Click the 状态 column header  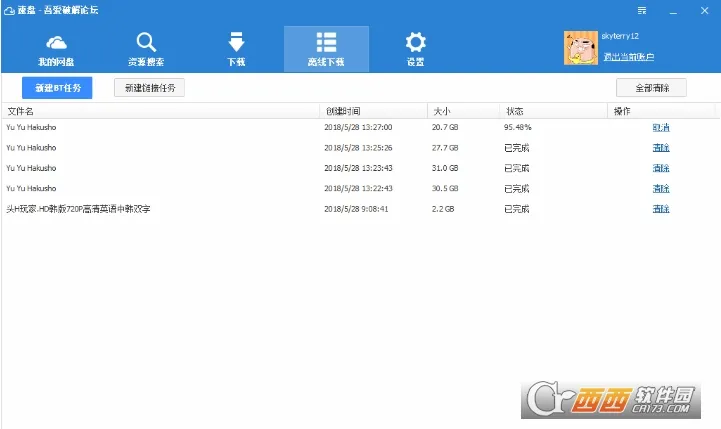(x=554, y=111)
